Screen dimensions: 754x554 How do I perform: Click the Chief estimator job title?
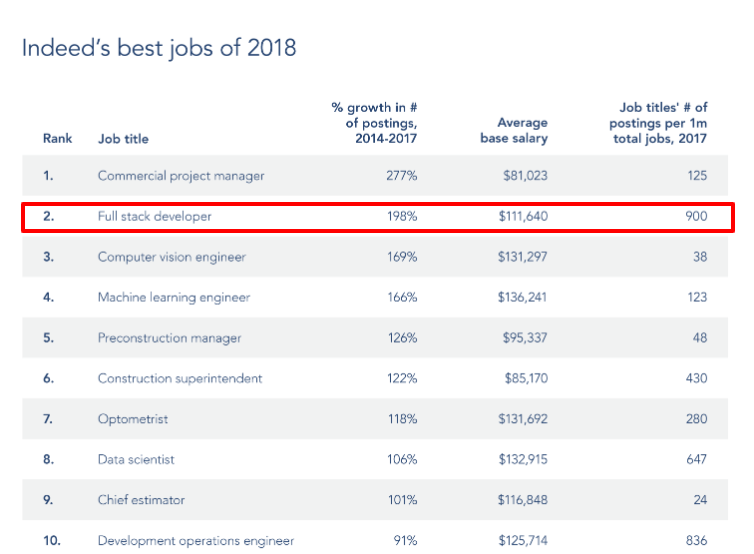click(x=141, y=500)
